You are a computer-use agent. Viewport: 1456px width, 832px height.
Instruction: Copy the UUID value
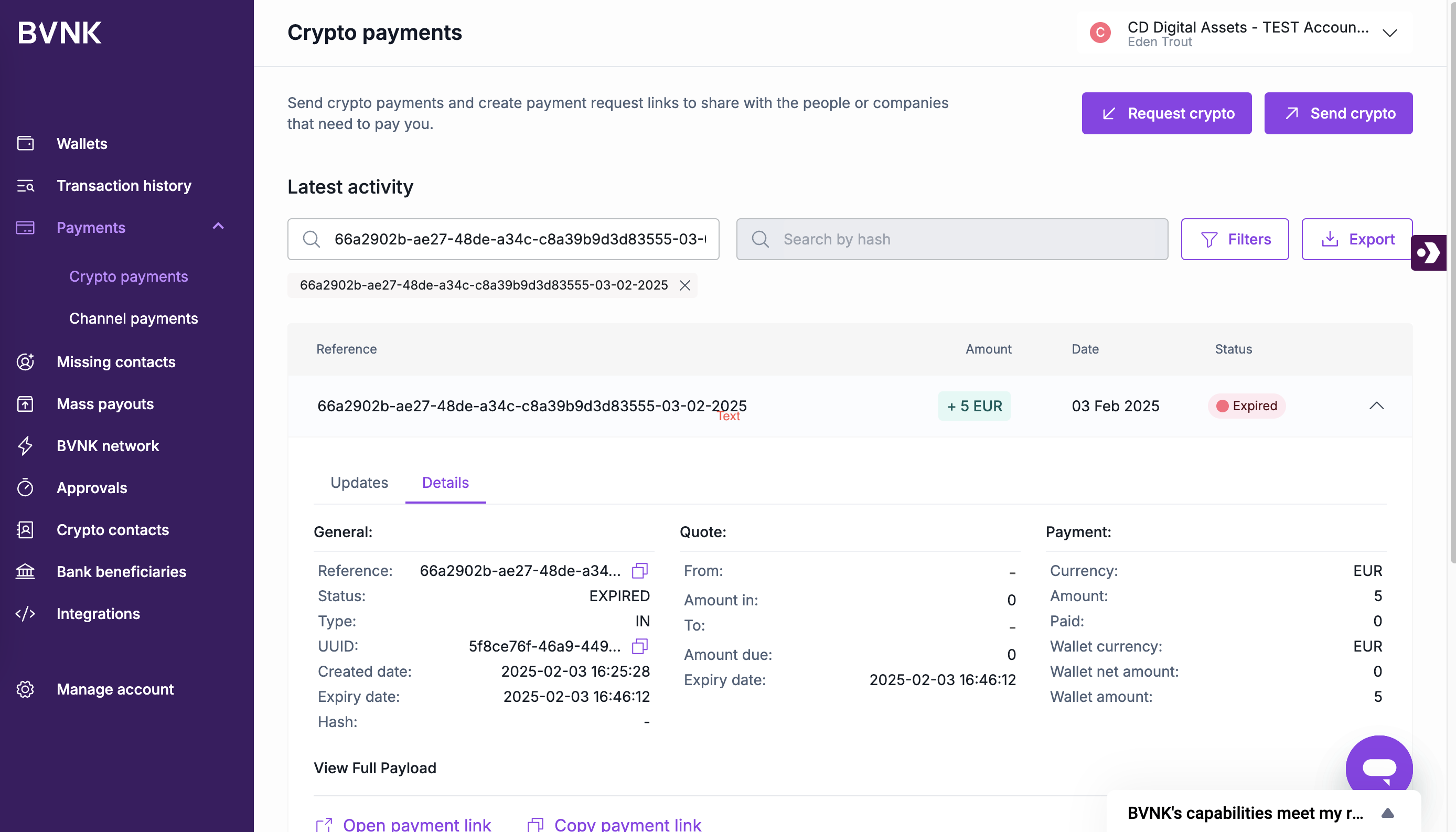click(640, 646)
